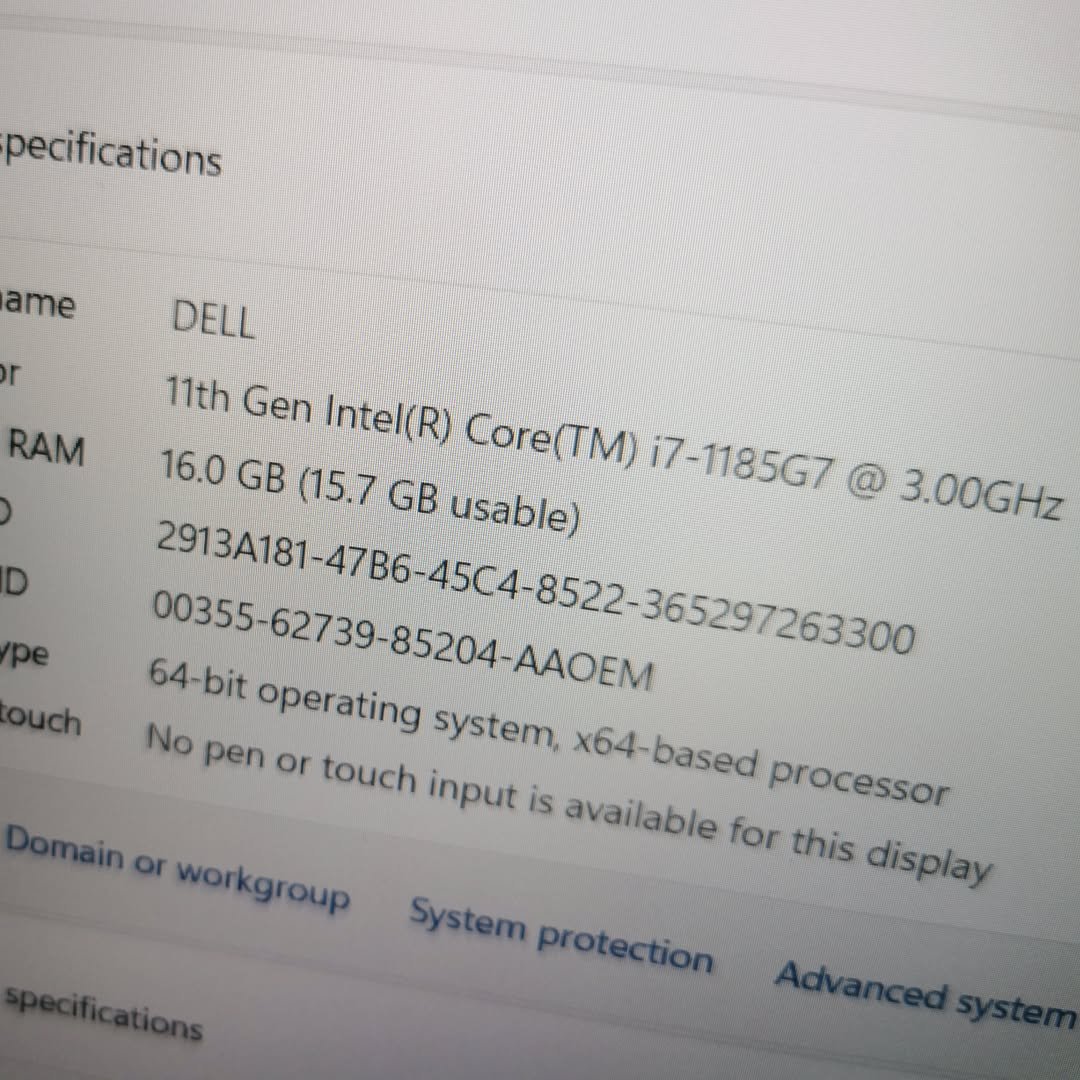Open the Advanced system settings link
Image resolution: width=1080 pixels, height=1080 pixels.
point(926,995)
